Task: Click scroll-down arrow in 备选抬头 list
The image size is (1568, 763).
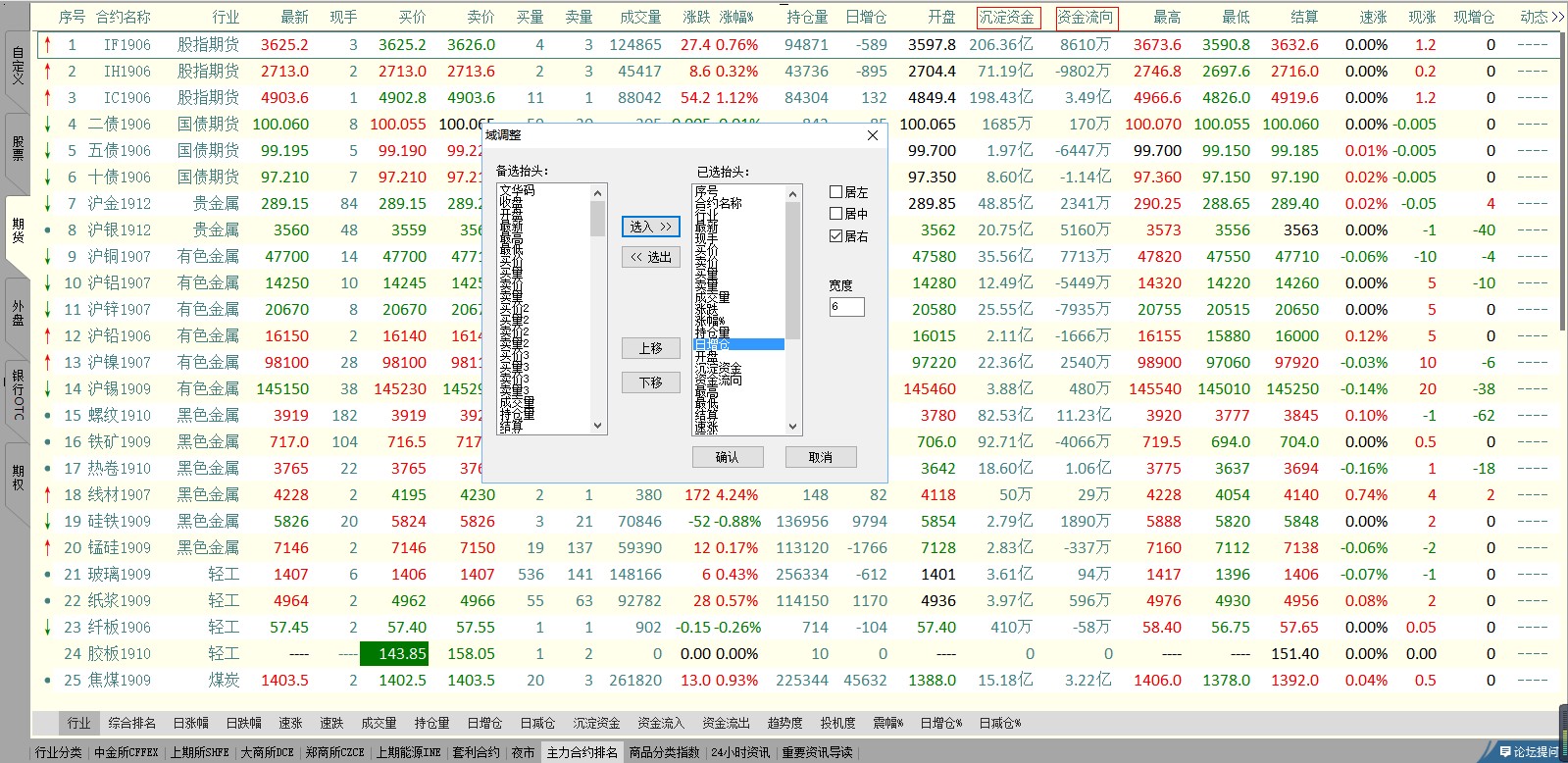Action: [x=597, y=426]
